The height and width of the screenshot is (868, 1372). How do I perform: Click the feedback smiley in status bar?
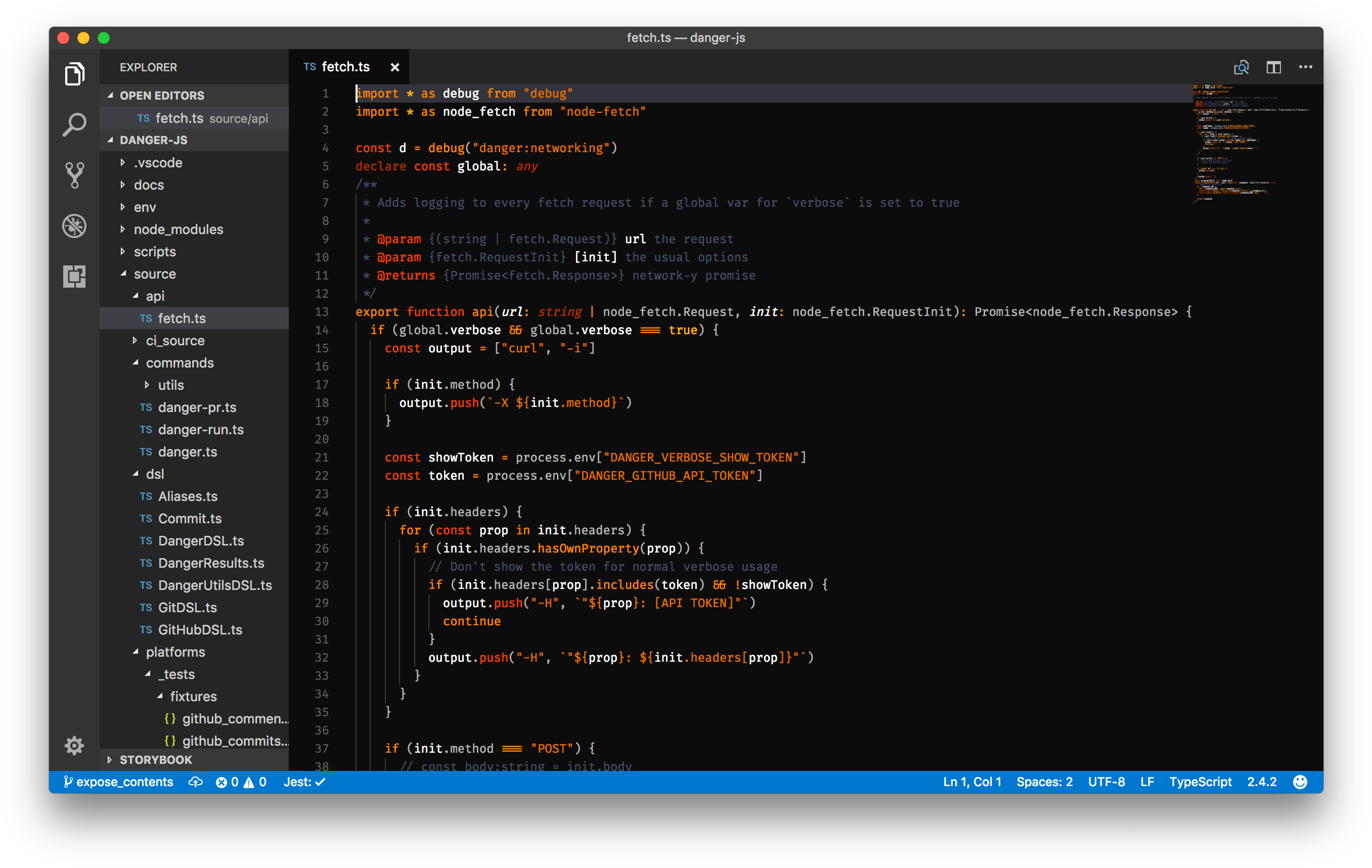click(1300, 782)
